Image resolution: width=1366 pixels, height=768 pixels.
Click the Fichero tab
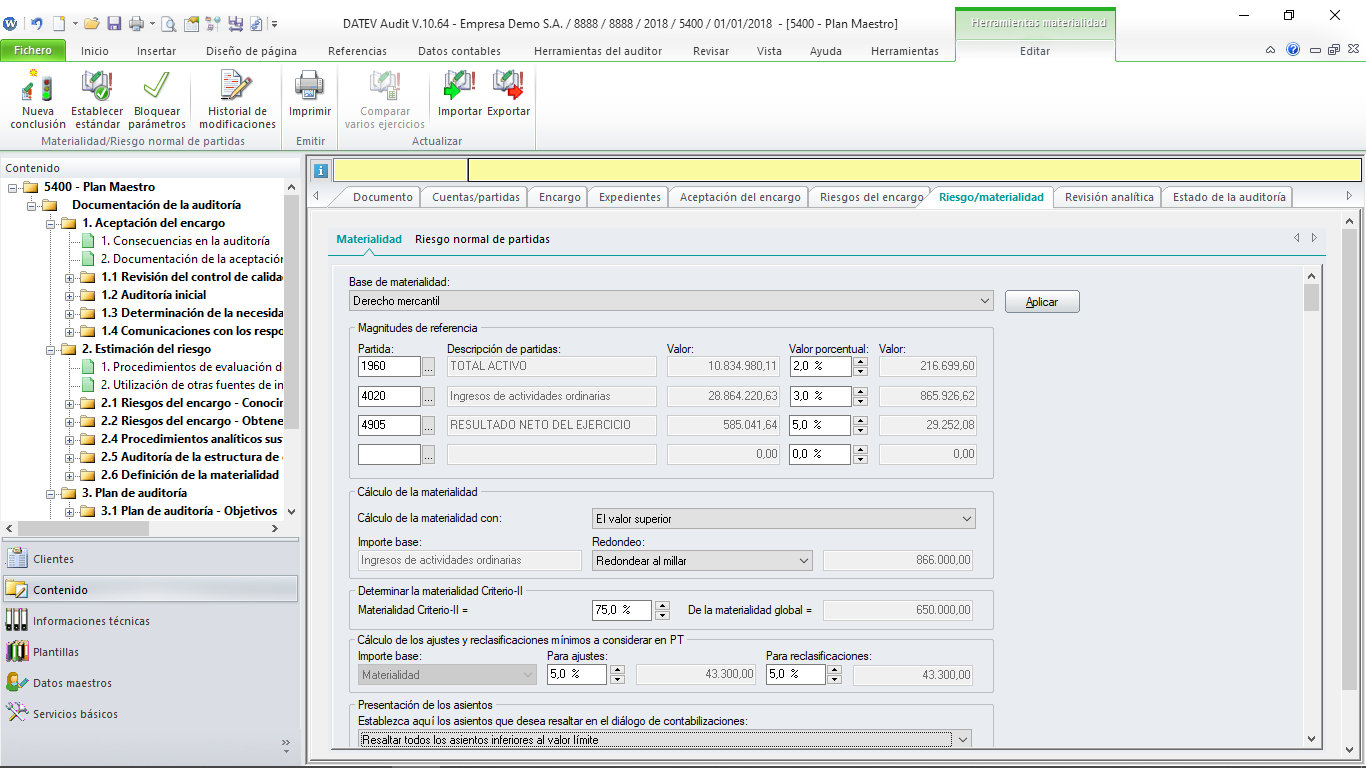click(33, 50)
